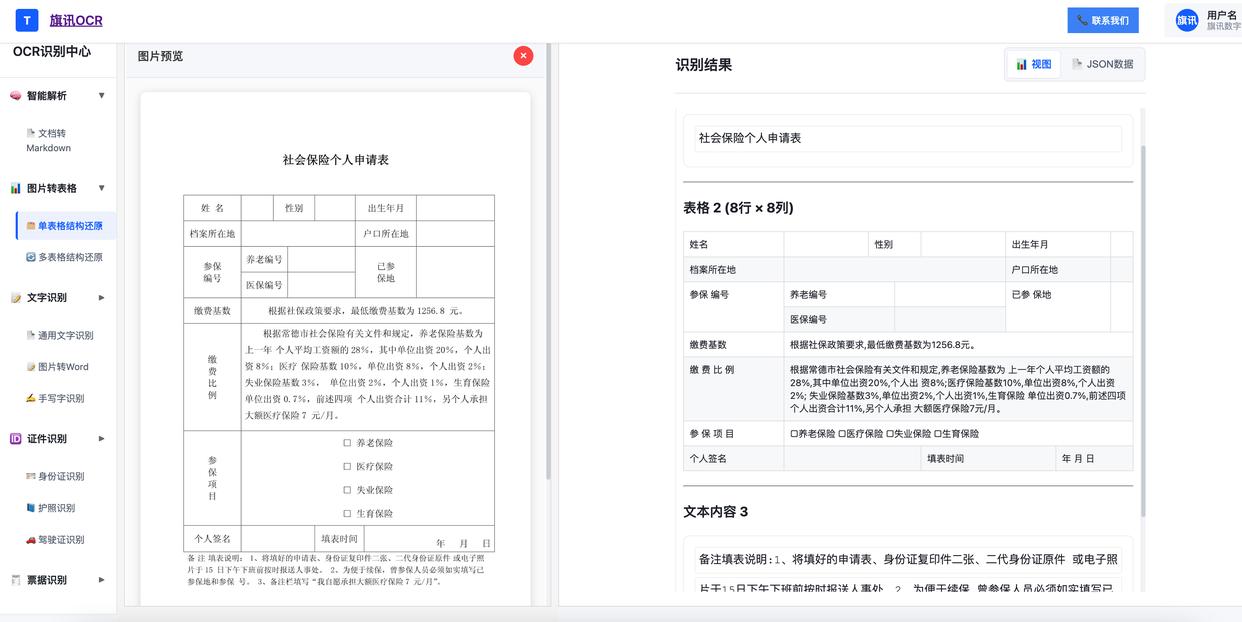
Task: Click the 姓名 cell in result table
Action: click(734, 244)
